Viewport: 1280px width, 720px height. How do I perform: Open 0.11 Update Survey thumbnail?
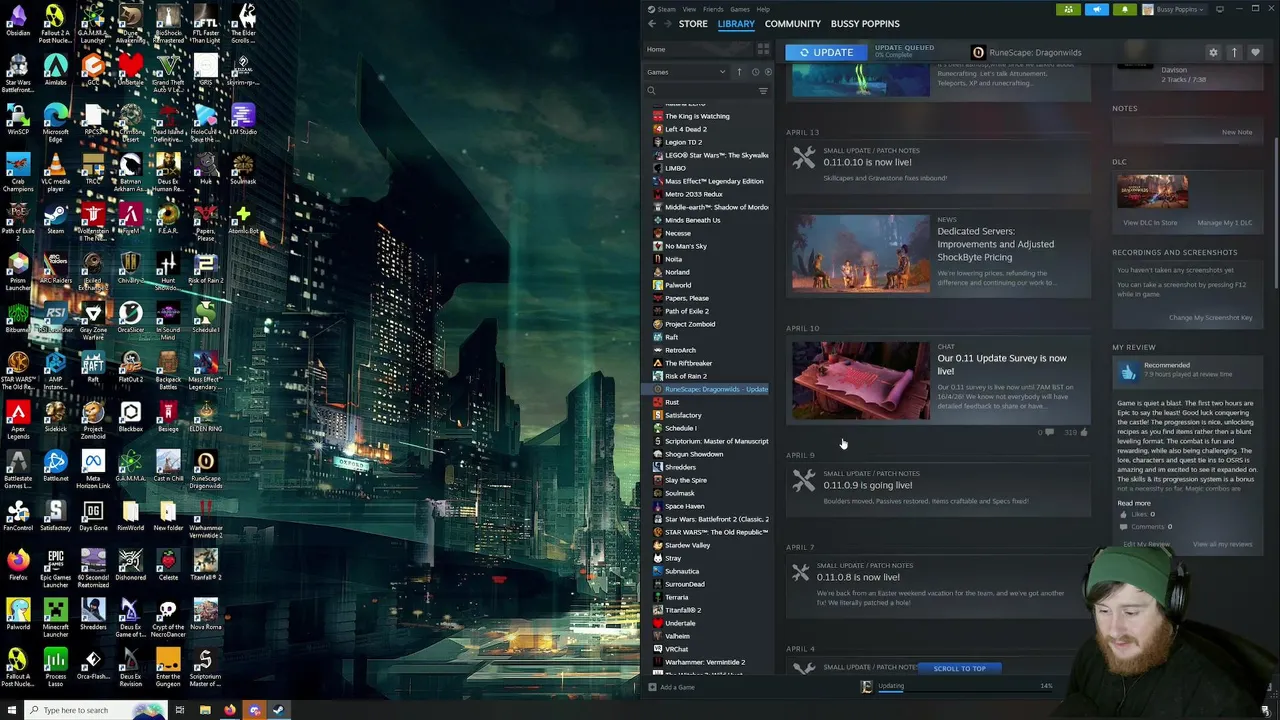point(860,380)
